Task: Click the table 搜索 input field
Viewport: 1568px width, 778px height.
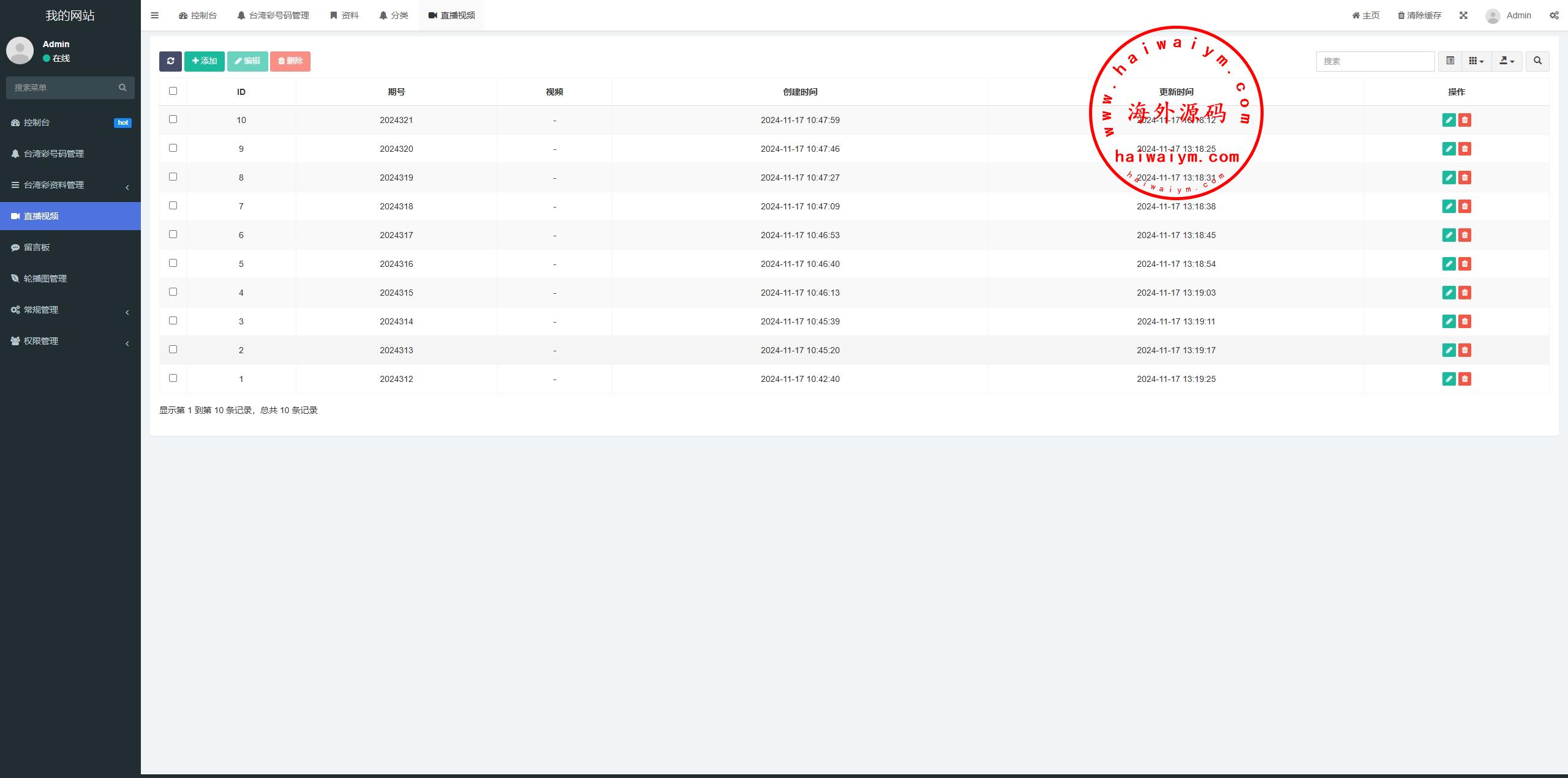Action: click(x=1374, y=61)
